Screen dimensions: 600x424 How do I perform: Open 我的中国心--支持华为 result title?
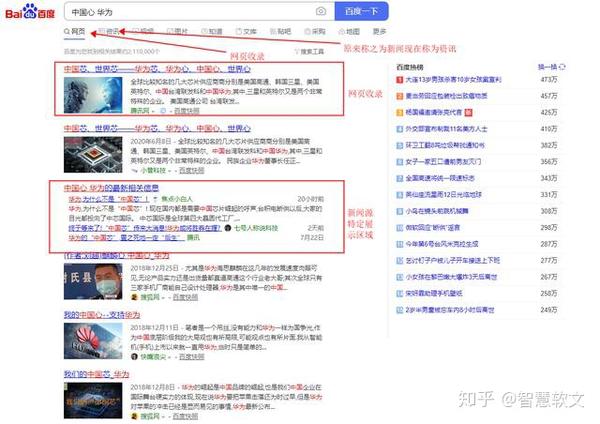[102, 315]
